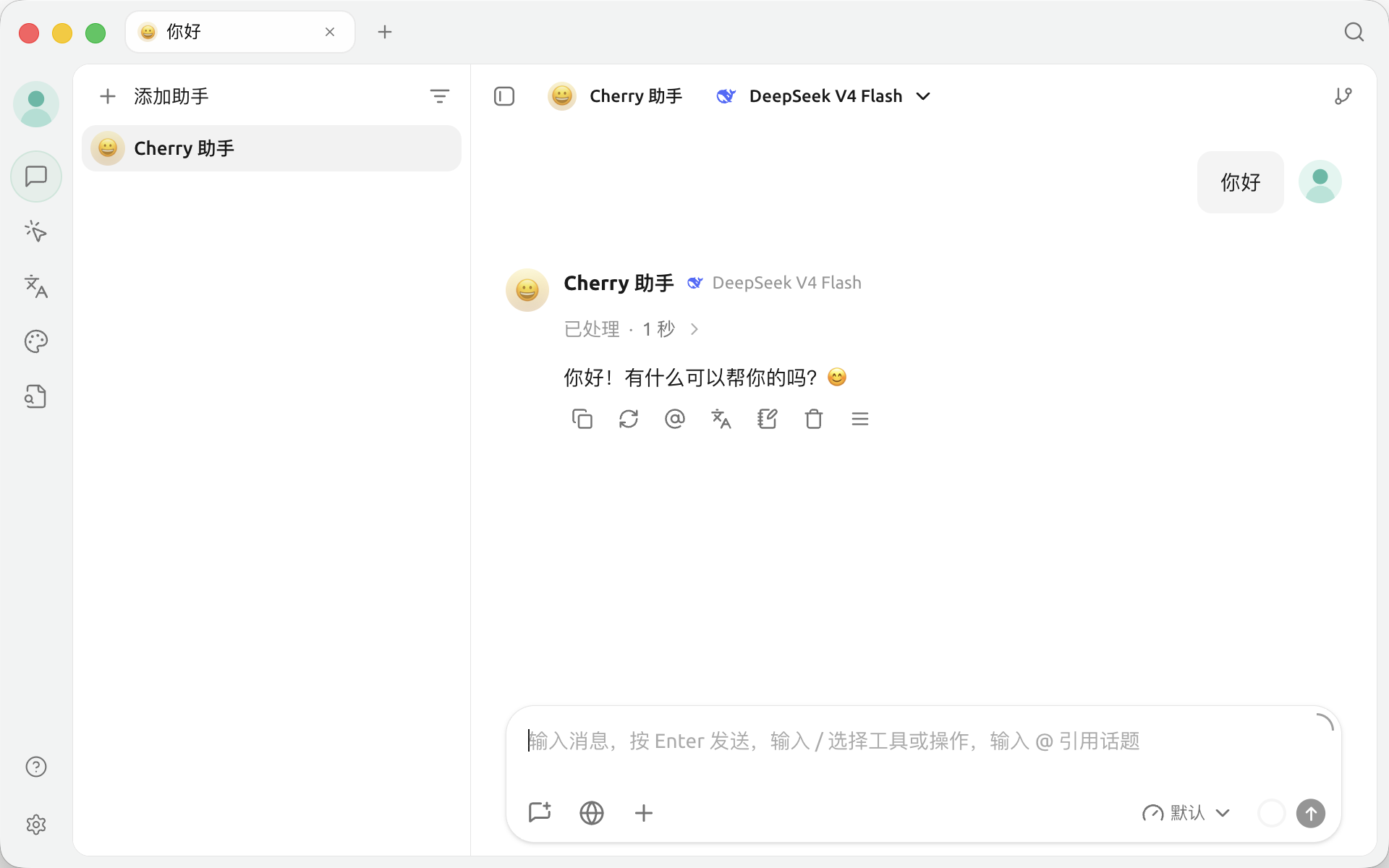
Task: Click the branch icon in chat header
Action: pos(1343,96)
